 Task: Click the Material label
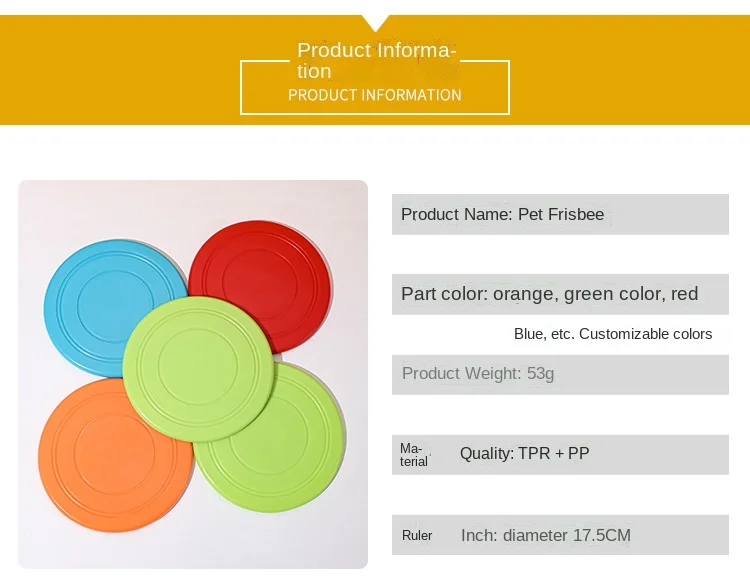click(413, 455)
